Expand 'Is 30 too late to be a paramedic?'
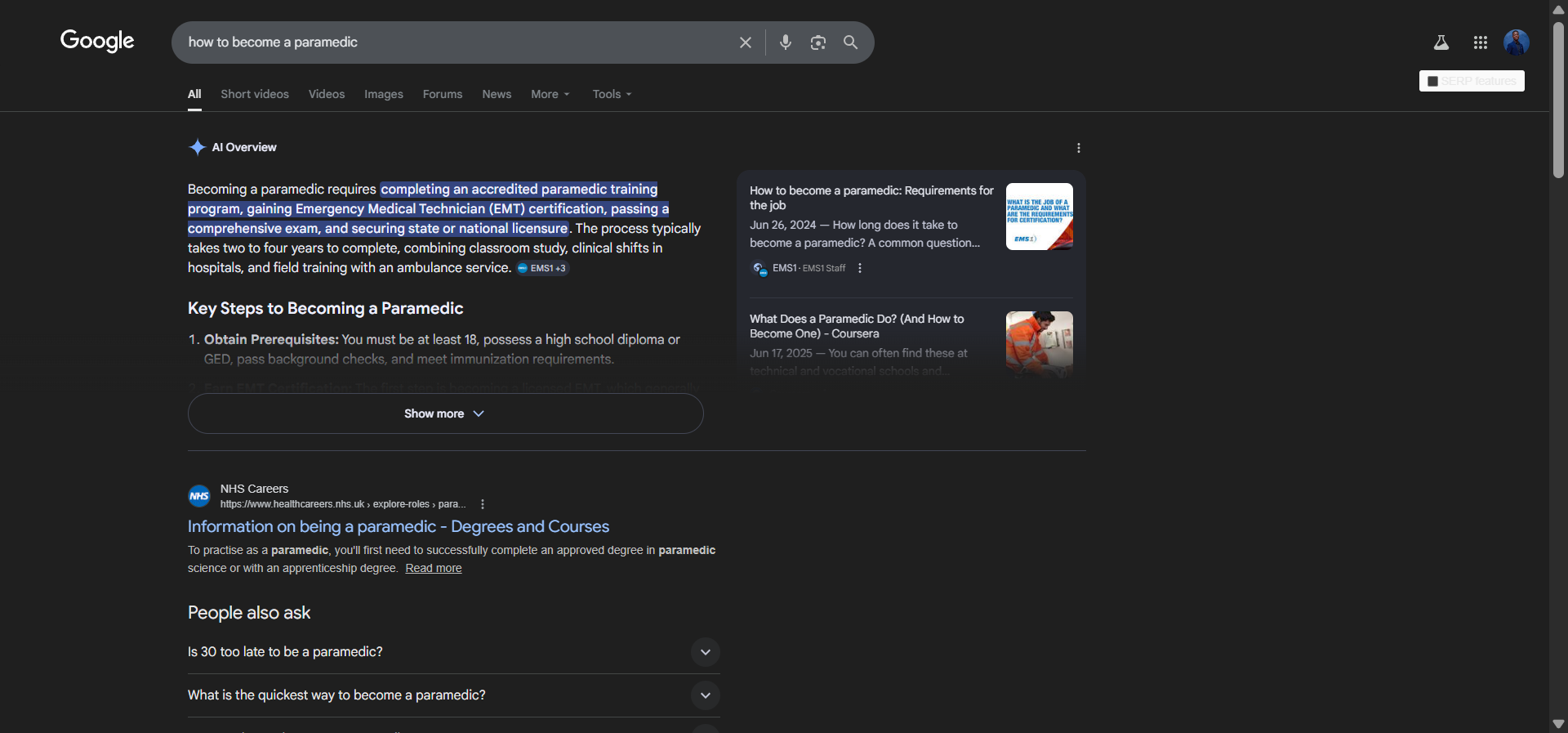 (453, 652)
